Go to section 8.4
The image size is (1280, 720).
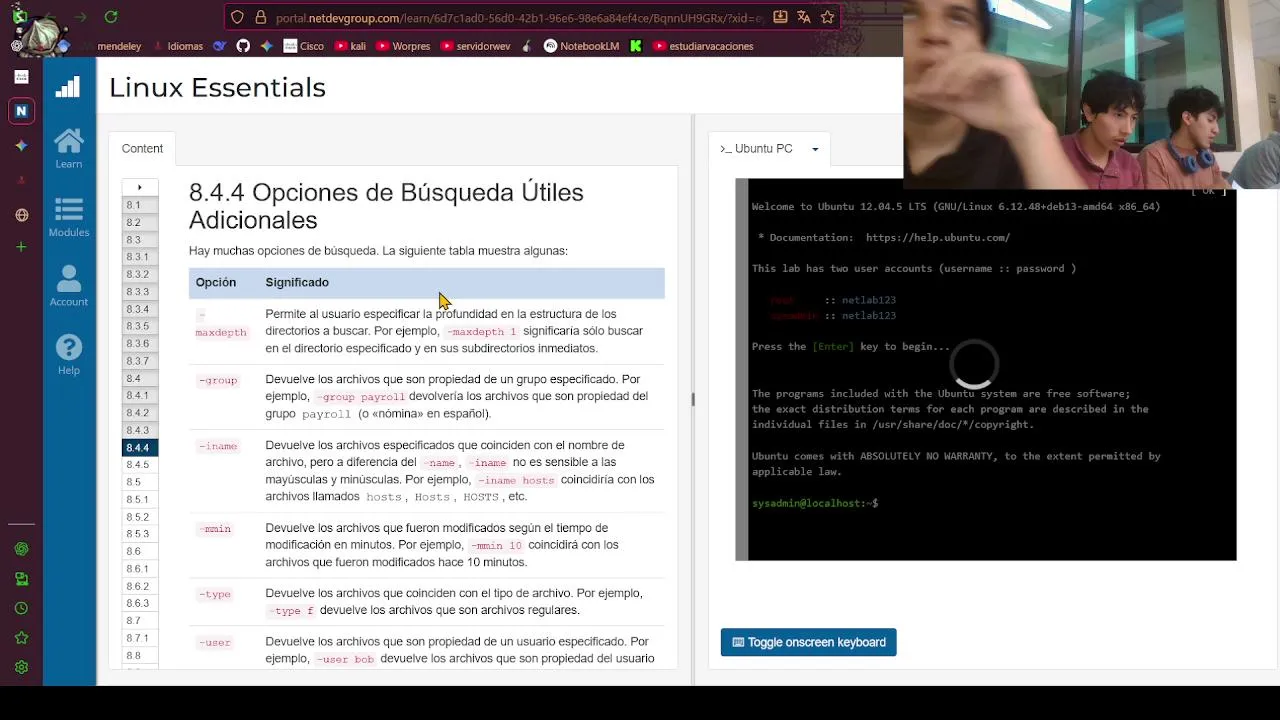point(140,378)
